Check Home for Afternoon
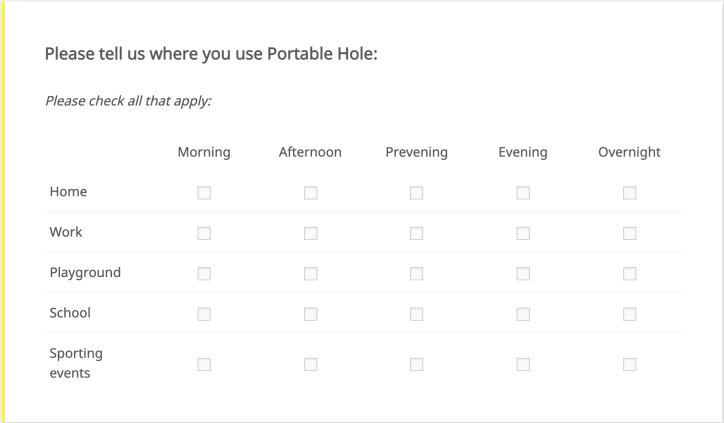The height and width of the screenshot is (423, 724). point(310,193)
